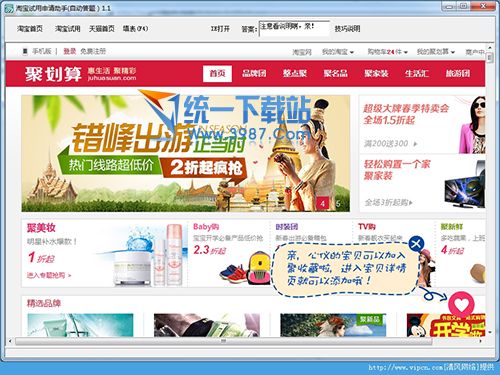Click the 登录 login link

[x=70, y=51]
